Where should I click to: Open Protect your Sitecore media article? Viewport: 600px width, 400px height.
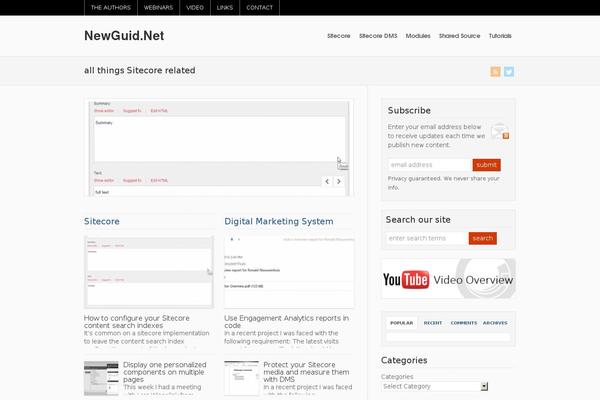(306, 372)
